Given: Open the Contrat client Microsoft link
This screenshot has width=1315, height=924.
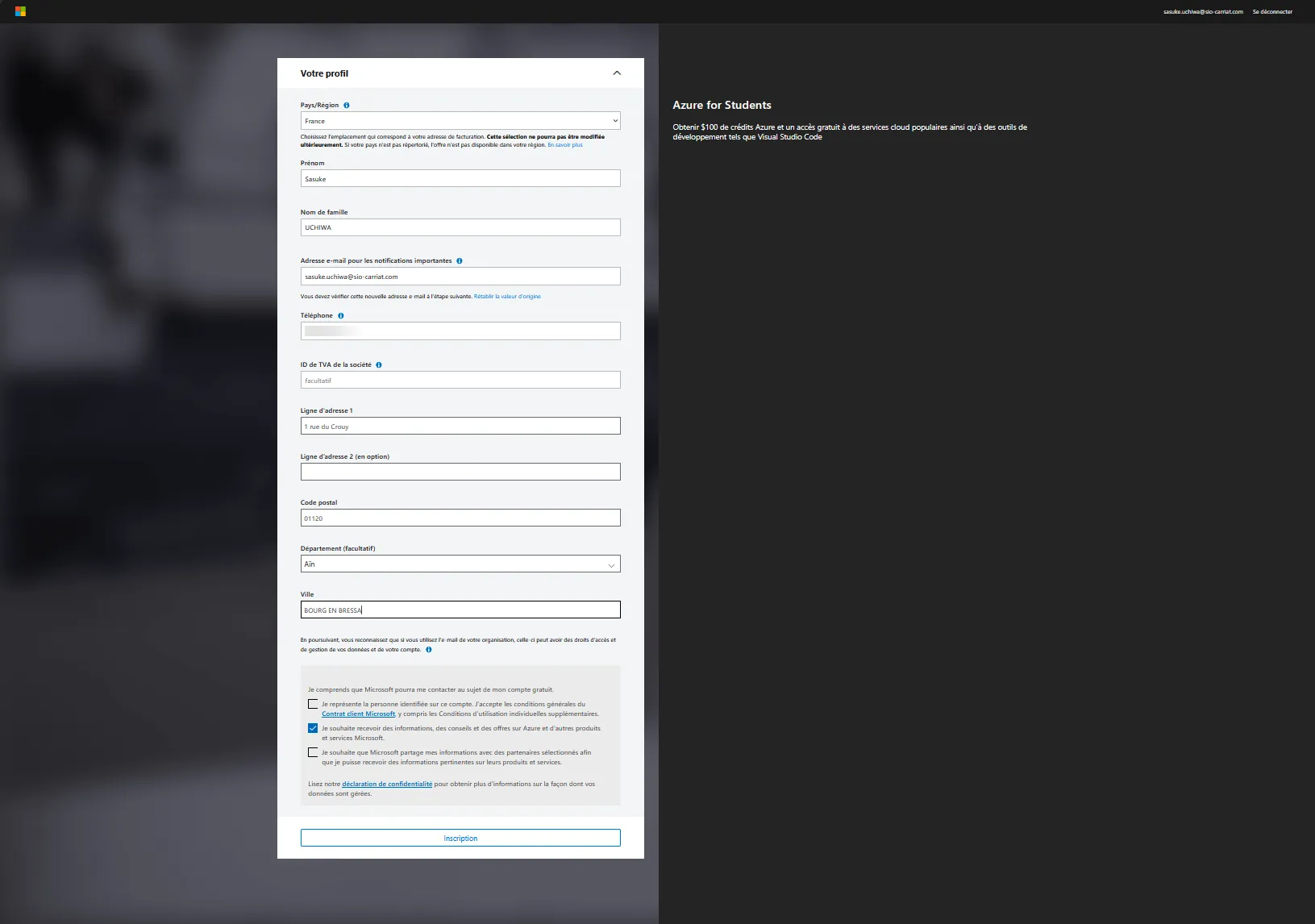Looking at the screenshot, I should [x=359, y=714].
